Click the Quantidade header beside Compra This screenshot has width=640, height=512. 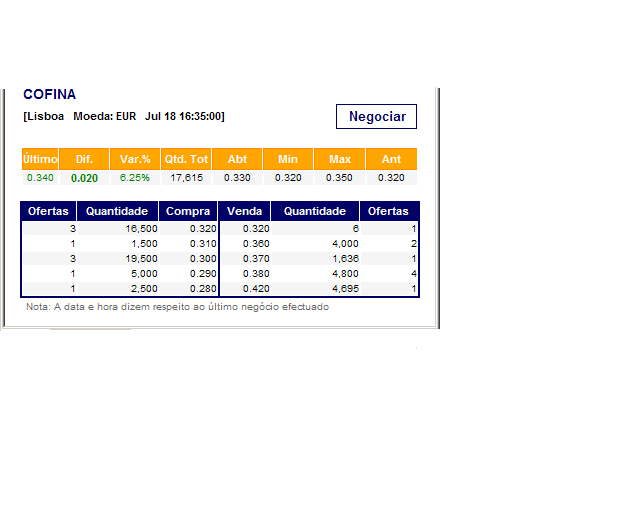(117, 211)
